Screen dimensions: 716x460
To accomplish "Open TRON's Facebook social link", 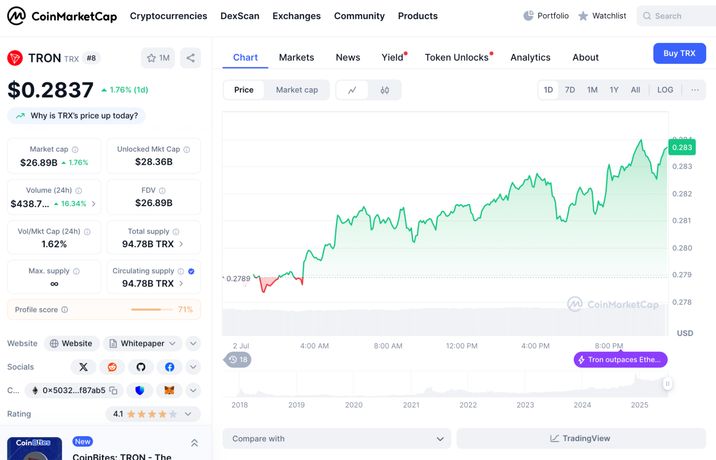I will pyautogui.click(x=169, y=367).
